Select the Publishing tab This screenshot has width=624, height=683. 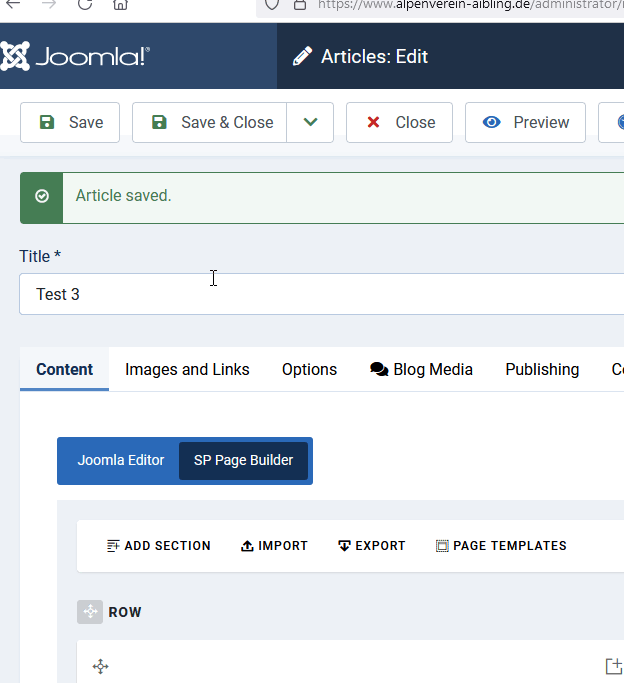(x=542, y=369)
